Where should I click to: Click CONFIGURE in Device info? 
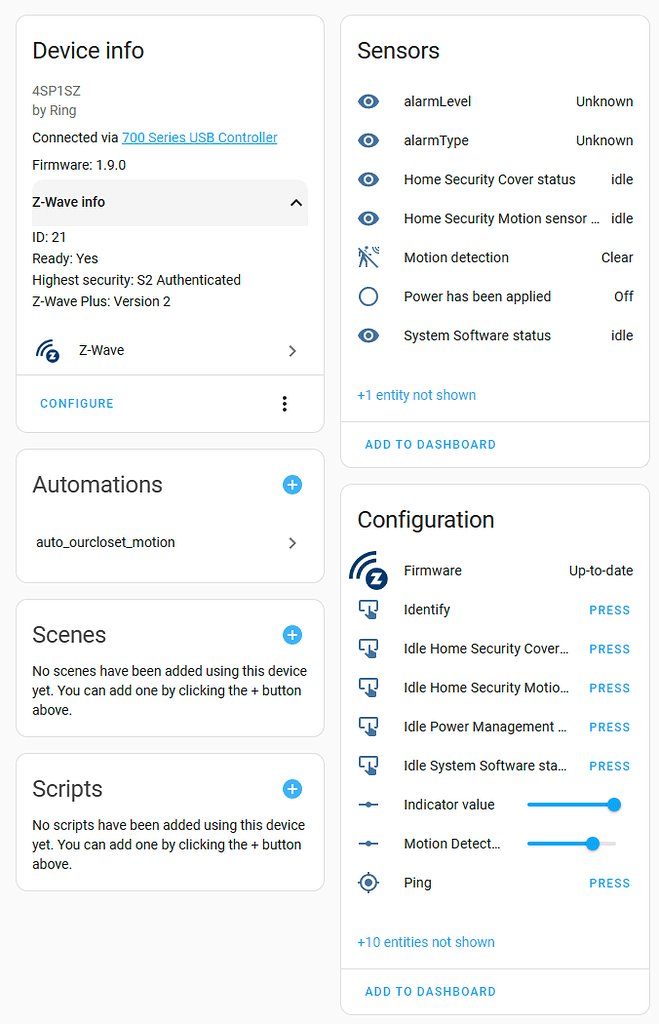coord(76,403)
